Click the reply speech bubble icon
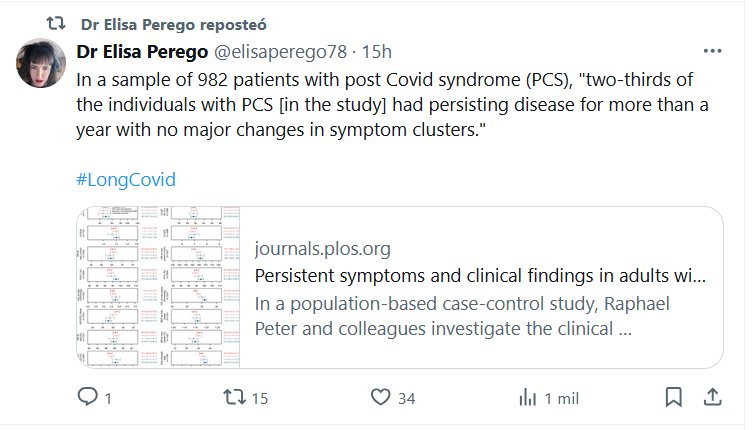Image resolution: width=756 pixels, height=430 pixels. (89, 398)
